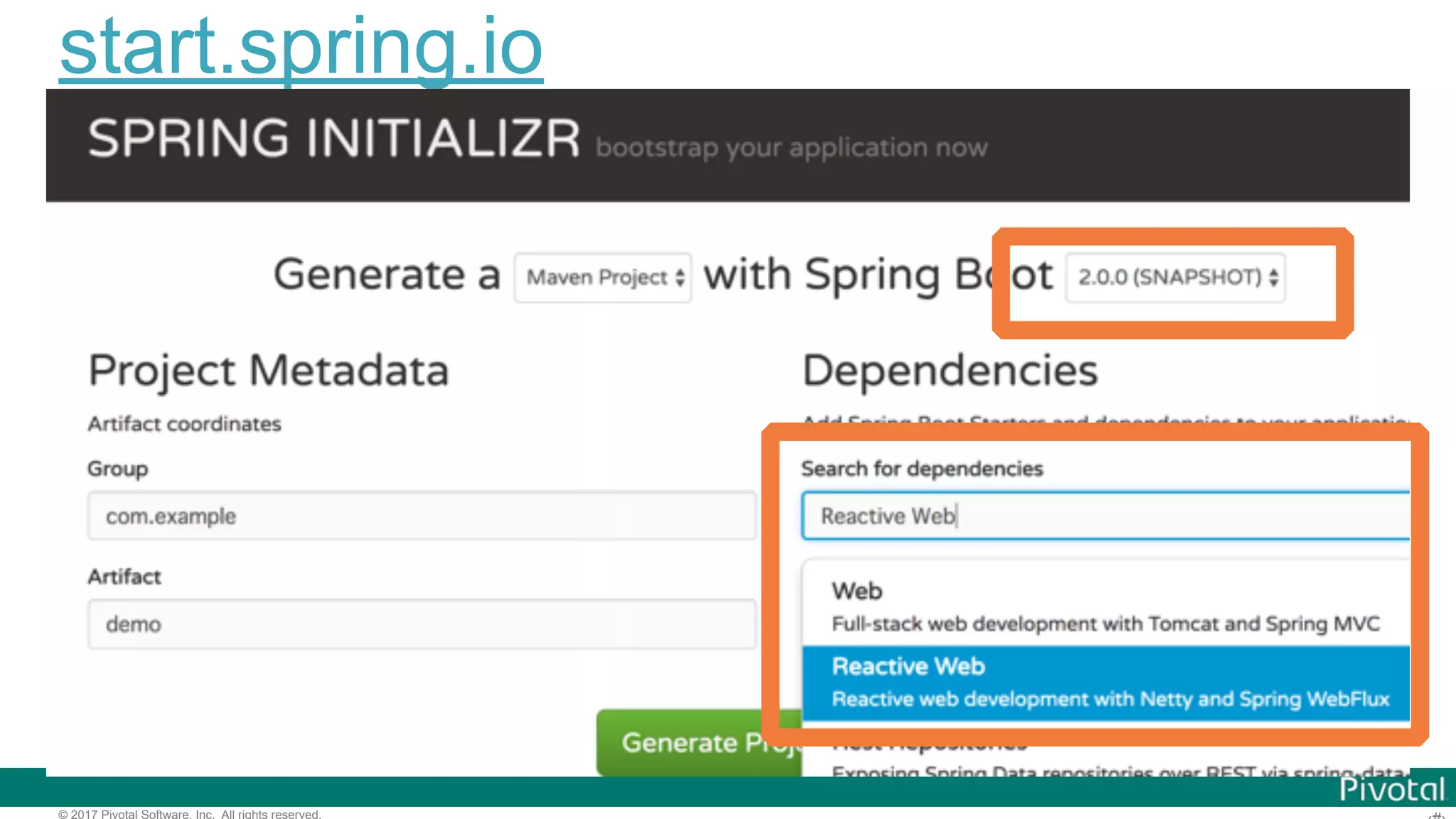
Task: Select the Reactive Web suggestion
Action: pyautogui.click(x=1106, y=682)
